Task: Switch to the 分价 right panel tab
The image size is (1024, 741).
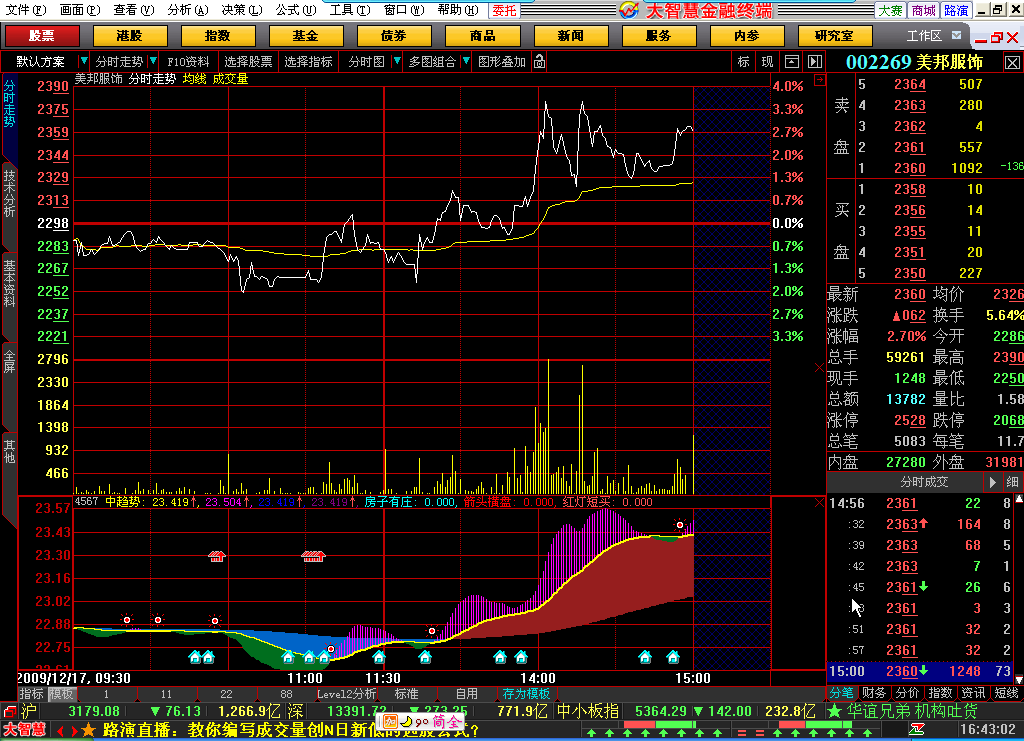Action: click(906, 693)
